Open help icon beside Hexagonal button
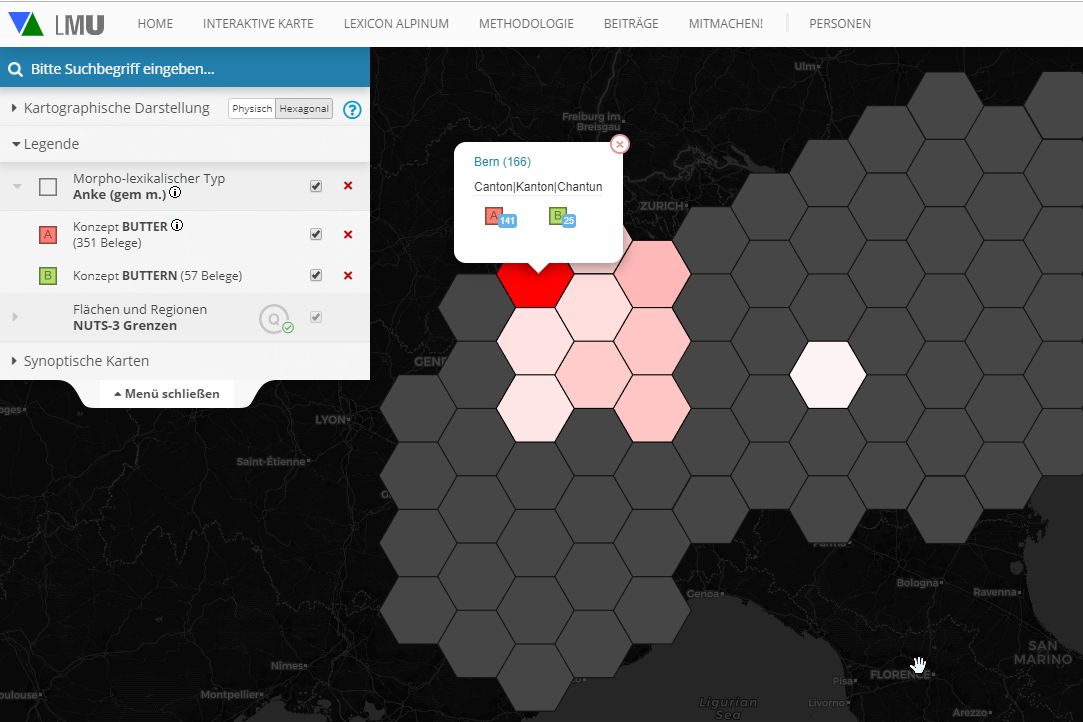 352,109
